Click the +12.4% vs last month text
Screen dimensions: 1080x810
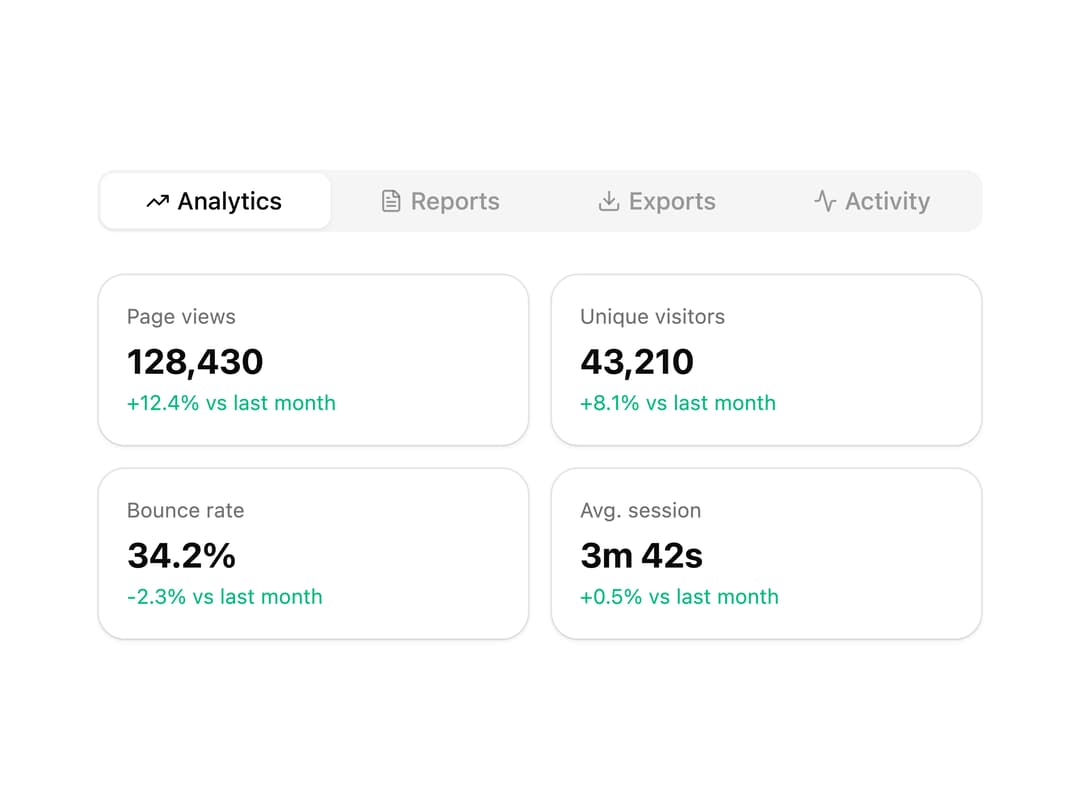pyautogui.click(x=231, y=403)
